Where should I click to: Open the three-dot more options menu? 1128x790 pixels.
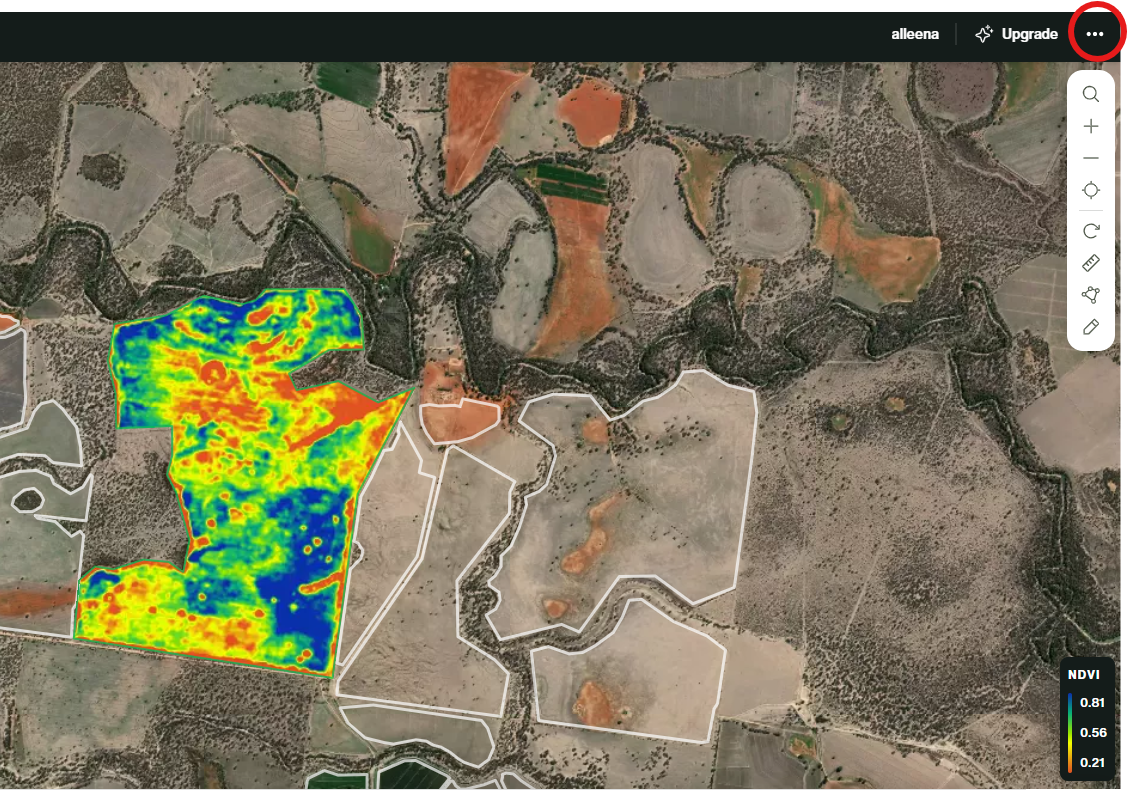tap(1095, 34)
